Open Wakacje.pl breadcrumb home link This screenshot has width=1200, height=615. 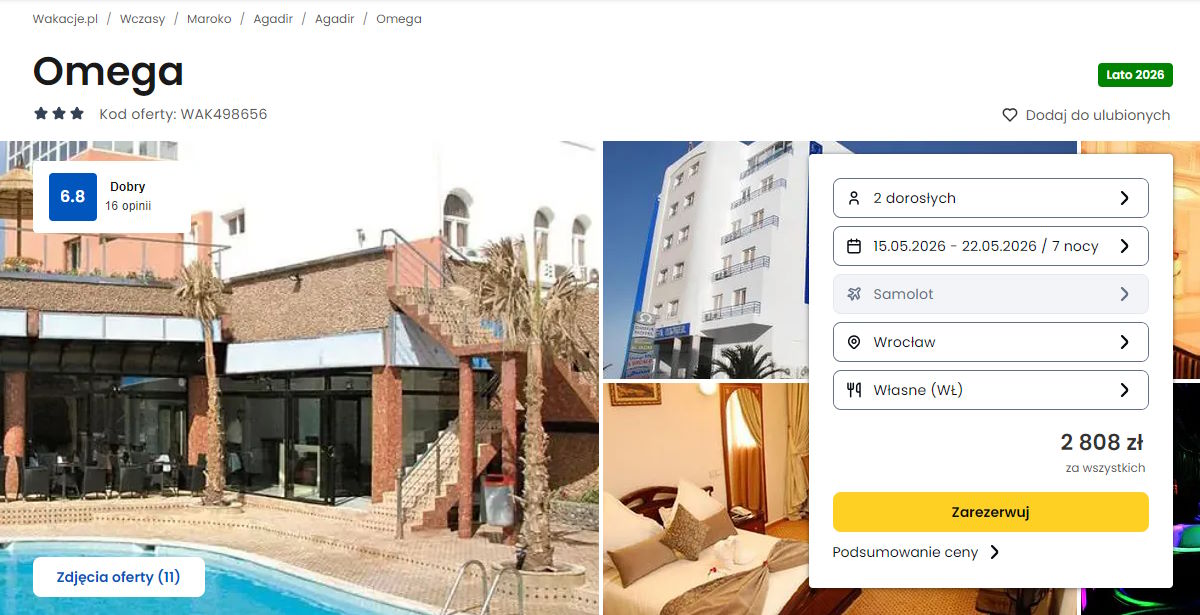[65, 19]
